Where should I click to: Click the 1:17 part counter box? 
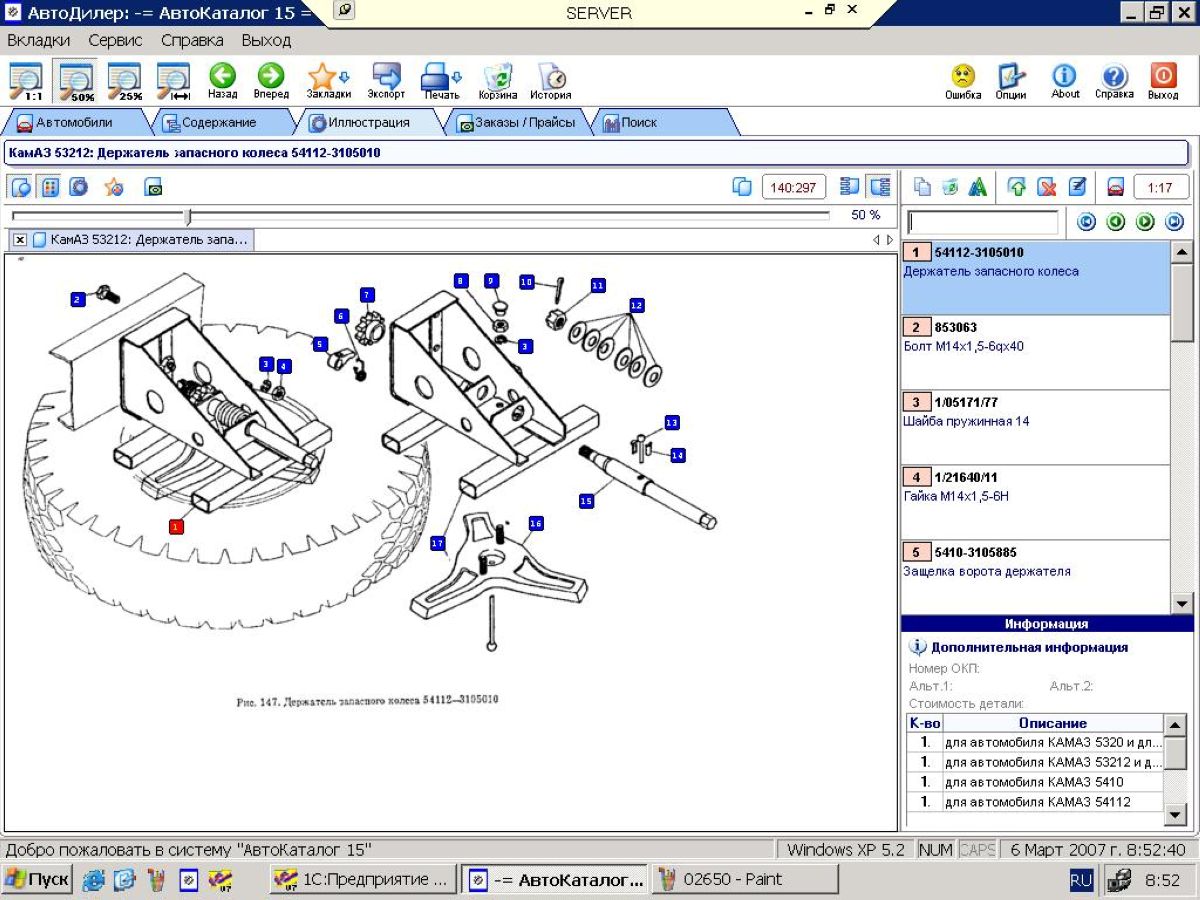click(x=1160, y=187)
